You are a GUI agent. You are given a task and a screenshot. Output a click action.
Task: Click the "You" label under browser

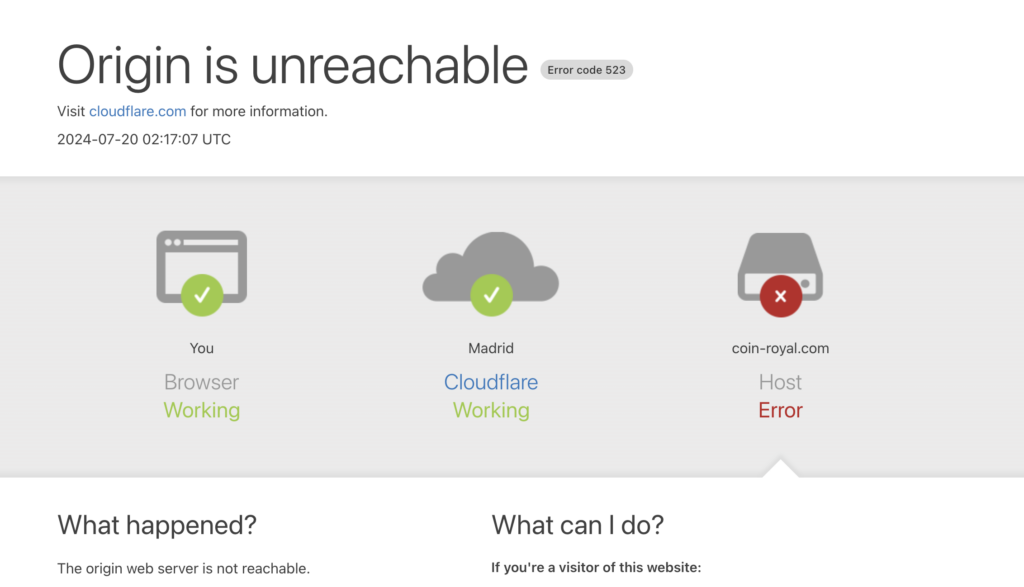coord(202,348)
